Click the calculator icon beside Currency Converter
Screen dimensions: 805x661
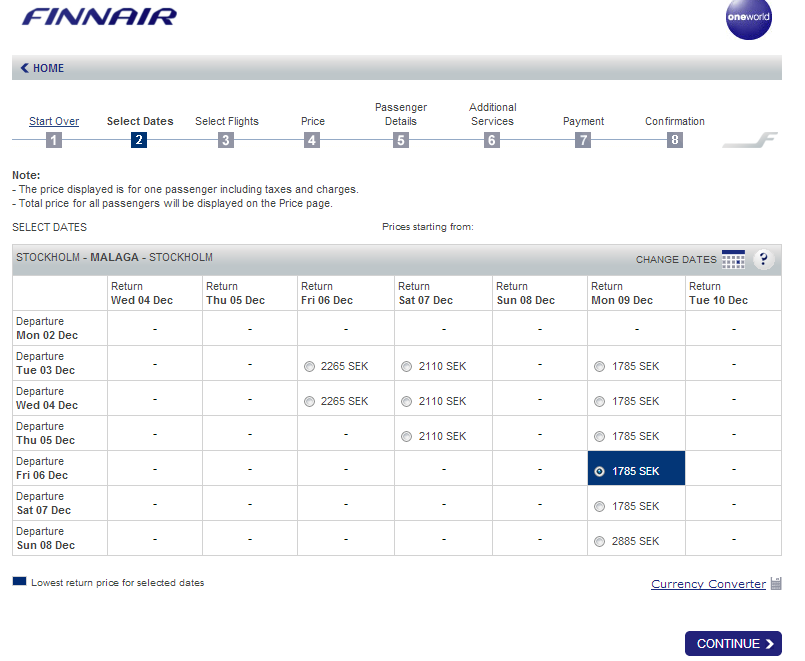pos(776,584)
